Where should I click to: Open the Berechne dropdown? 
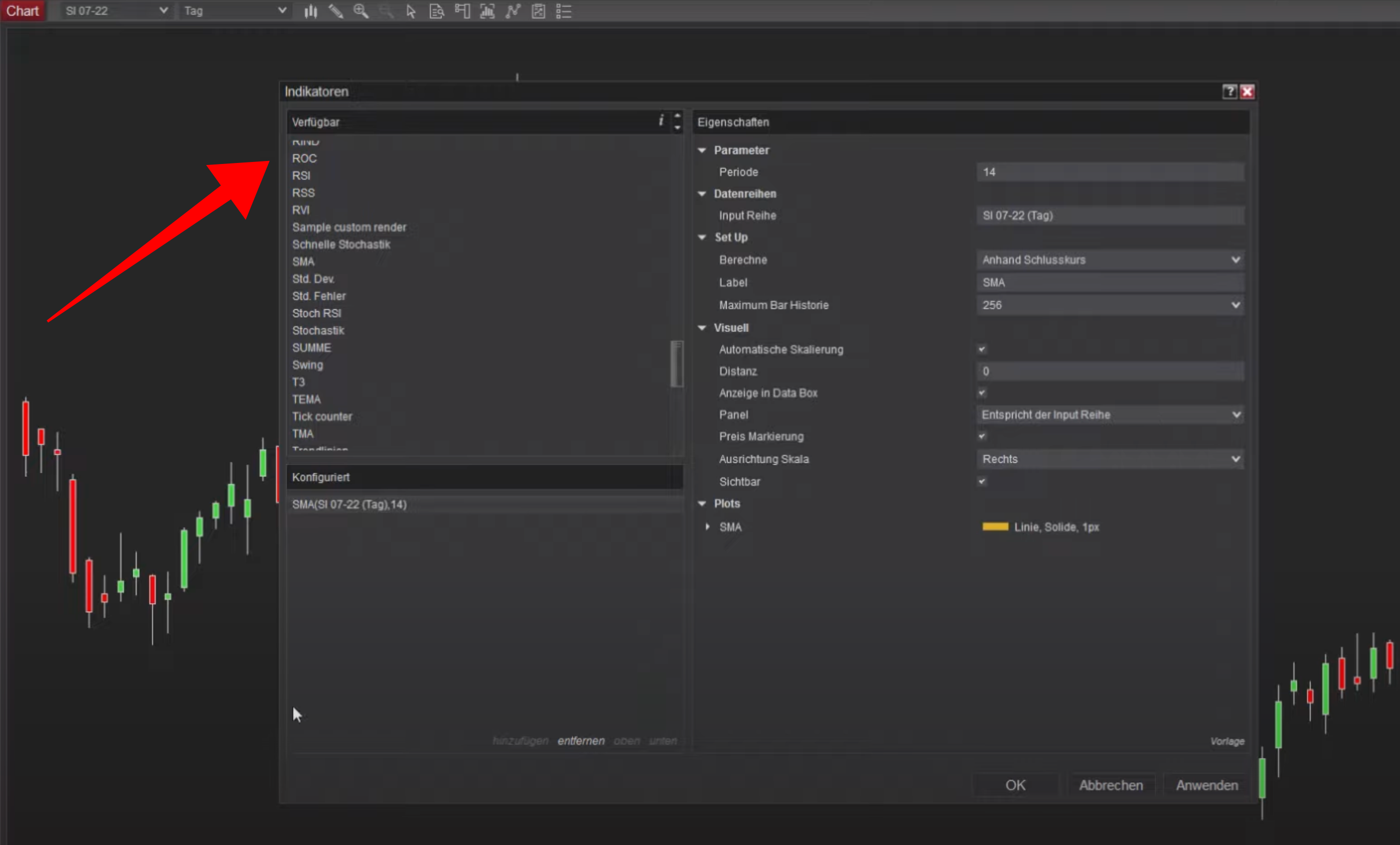(x=1110, y=260)
